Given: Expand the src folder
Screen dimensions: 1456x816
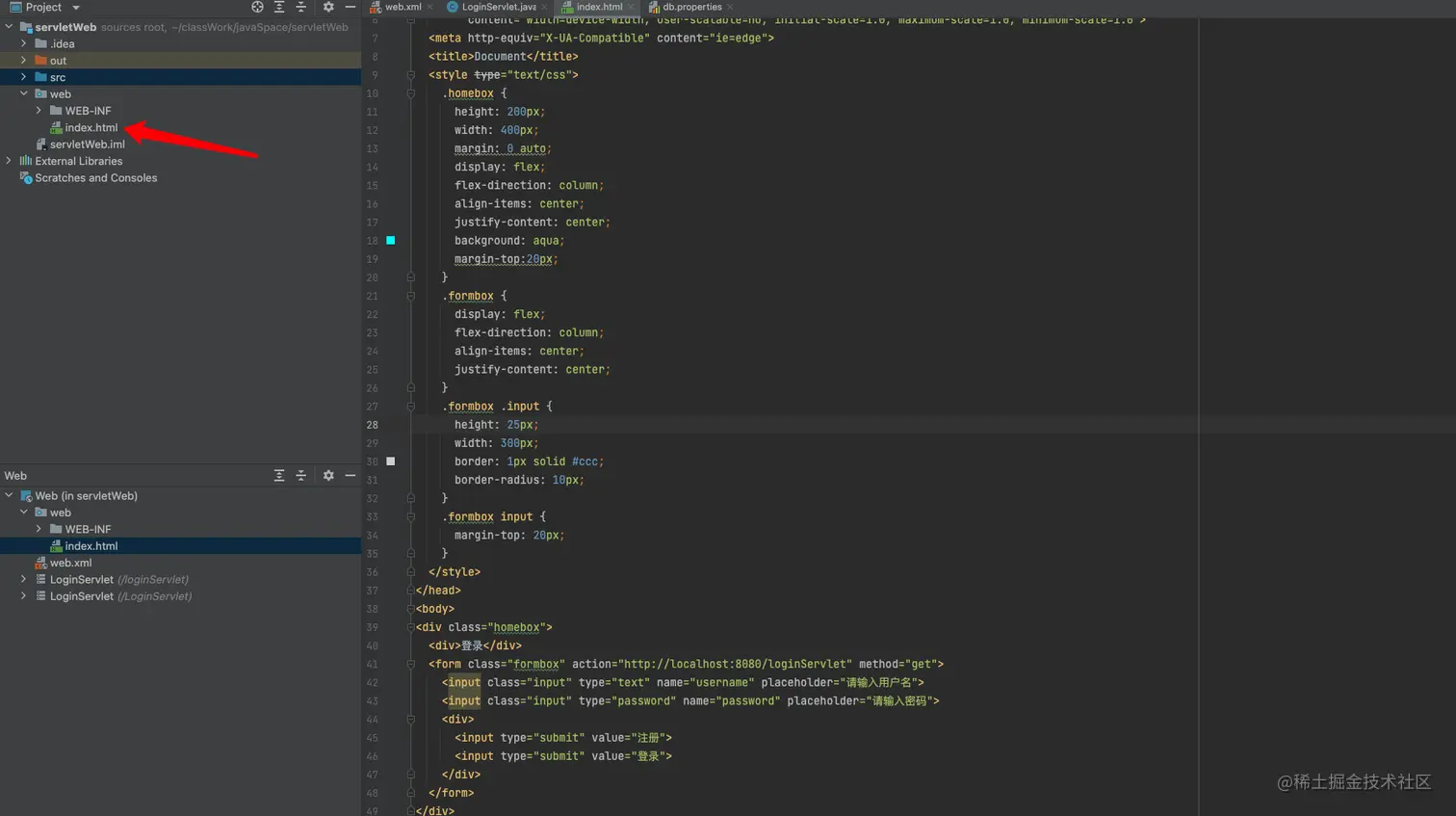Looking at the screenshot, I should click(x=24, y=77).
